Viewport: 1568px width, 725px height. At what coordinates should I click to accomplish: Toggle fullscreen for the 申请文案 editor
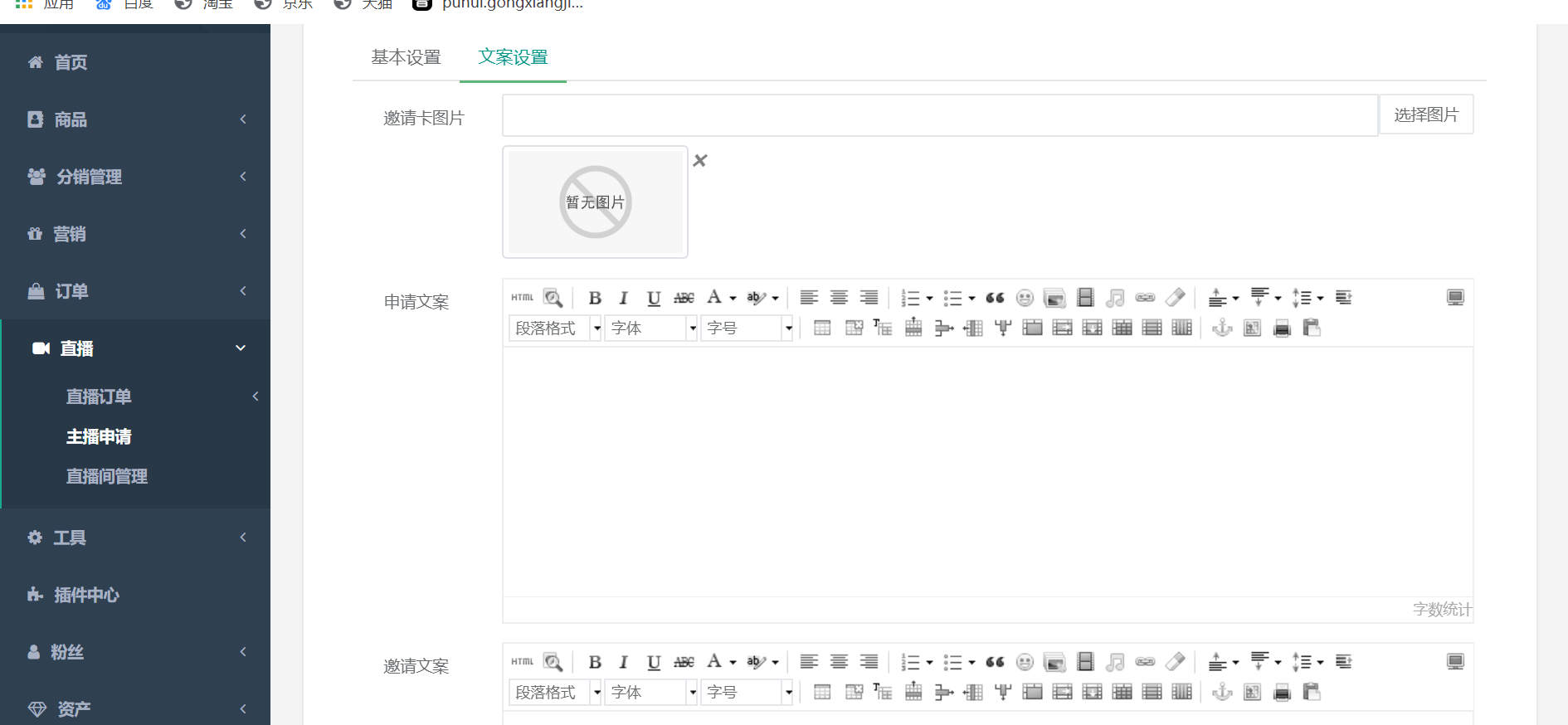1455,298
